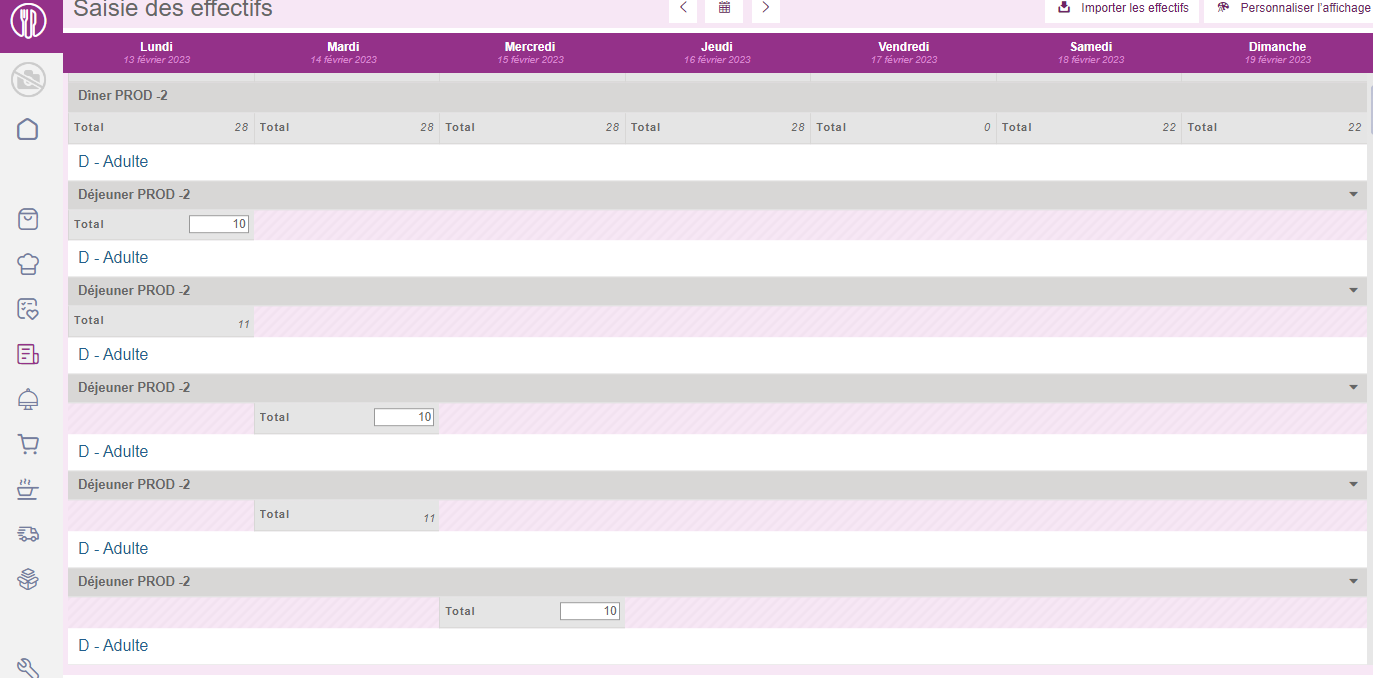
Task: Open the shopping cart orders icon
Action: [28, 444]
